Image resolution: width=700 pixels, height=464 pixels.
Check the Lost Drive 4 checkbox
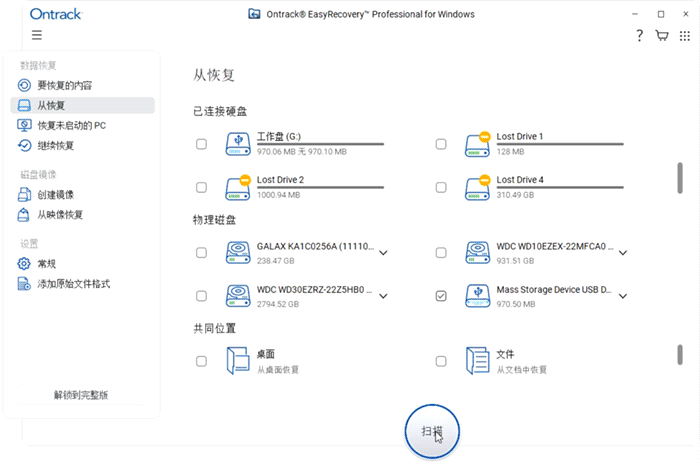(x=441, y=187)
